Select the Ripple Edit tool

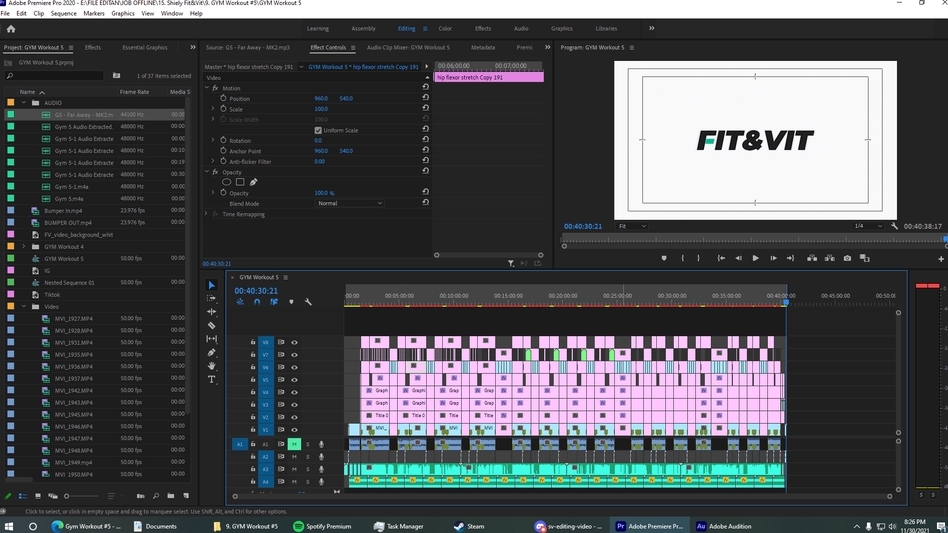211,312
